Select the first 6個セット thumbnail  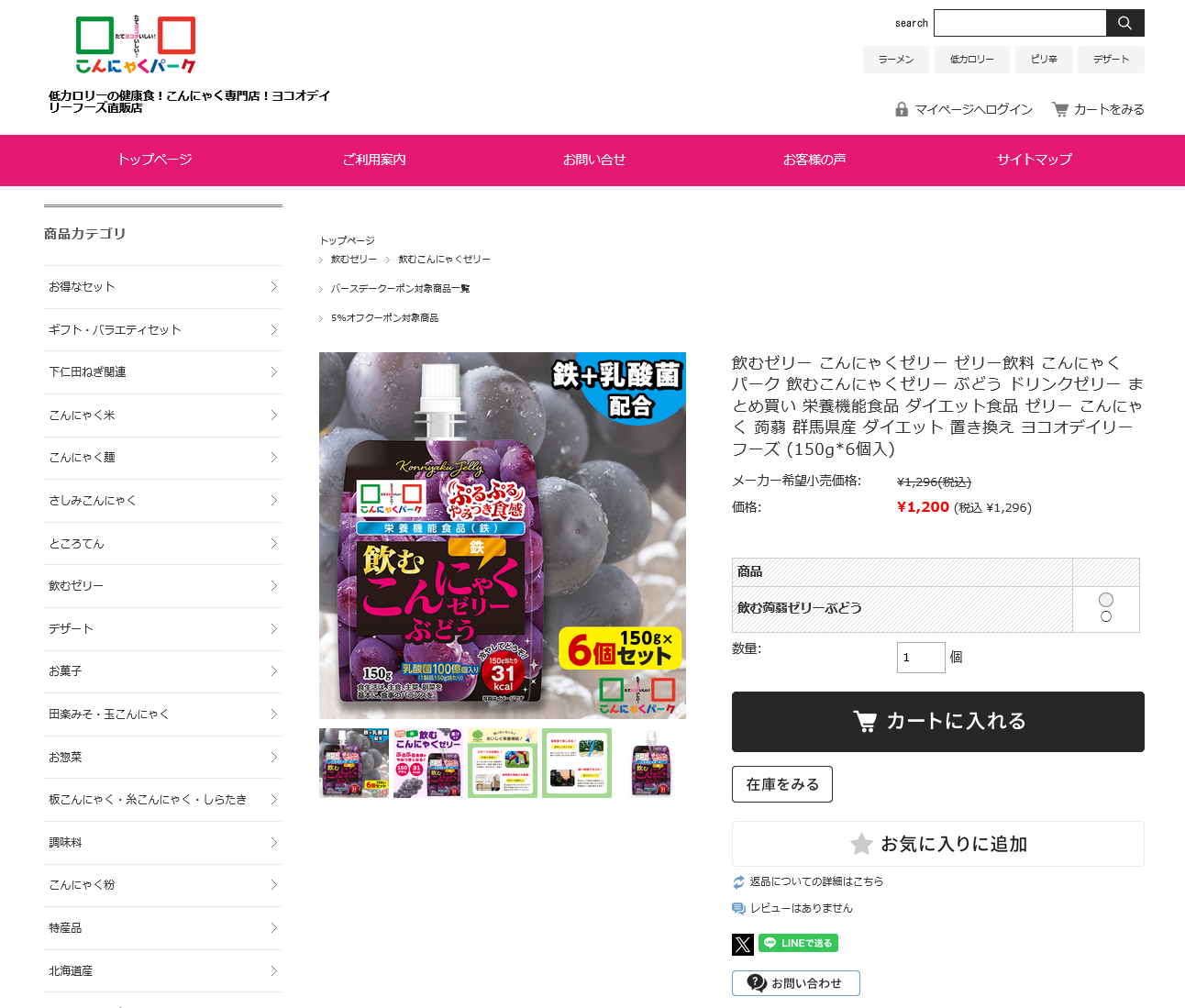coord(354,763)
